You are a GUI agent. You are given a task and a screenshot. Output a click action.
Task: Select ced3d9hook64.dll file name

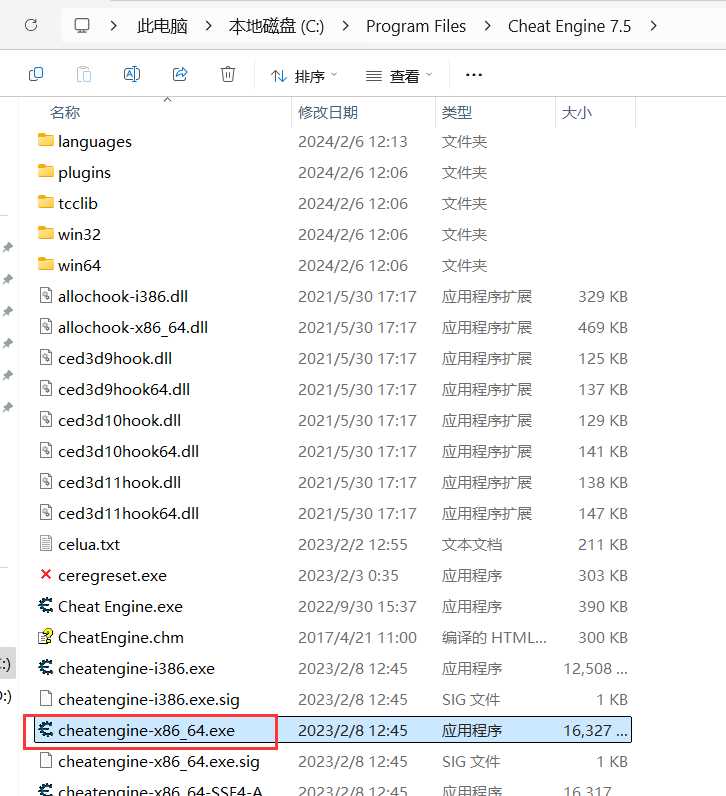(x=124, y=390)
